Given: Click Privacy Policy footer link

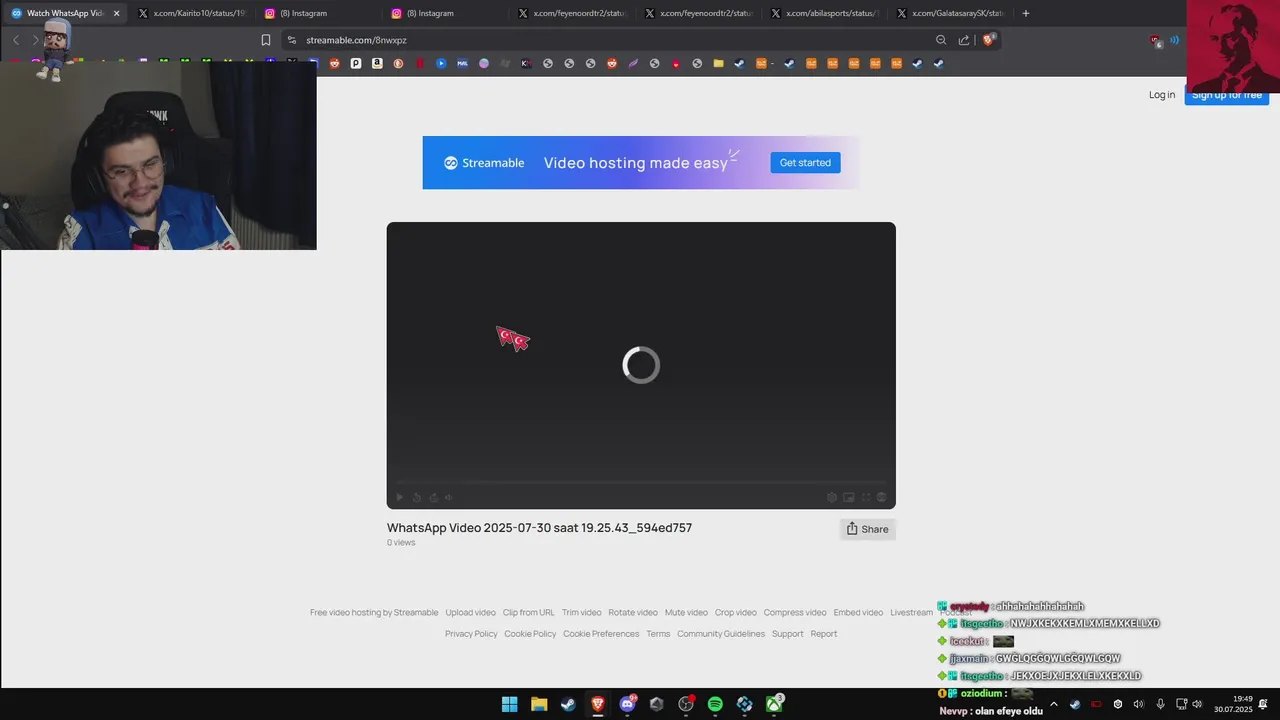Looking at the screenshot, I should [471, 634].
